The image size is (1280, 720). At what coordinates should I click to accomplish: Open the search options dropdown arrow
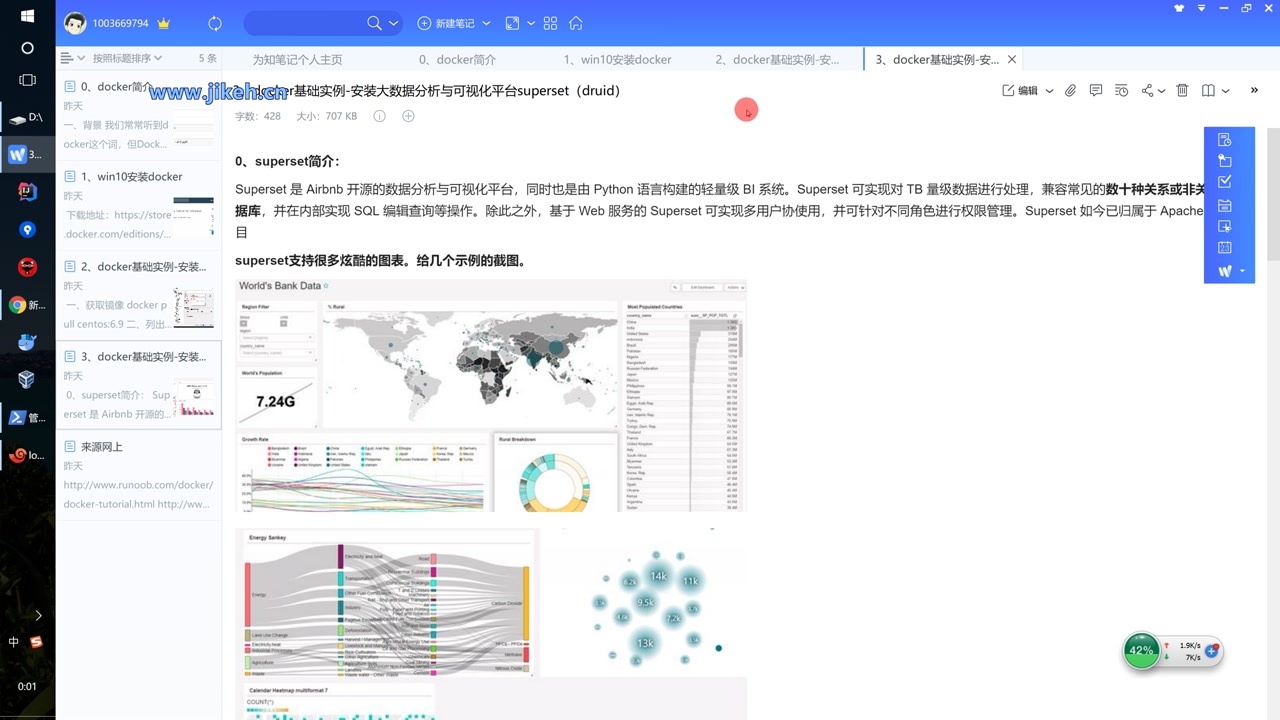[393, 23]
